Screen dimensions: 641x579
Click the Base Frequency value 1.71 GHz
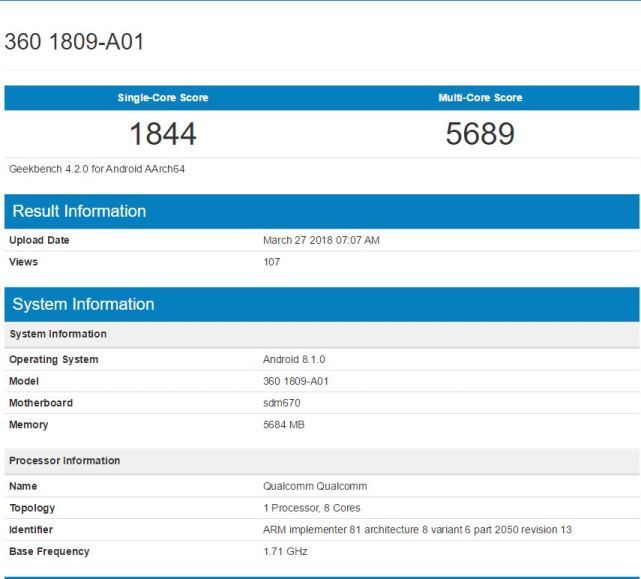[285, 551]
